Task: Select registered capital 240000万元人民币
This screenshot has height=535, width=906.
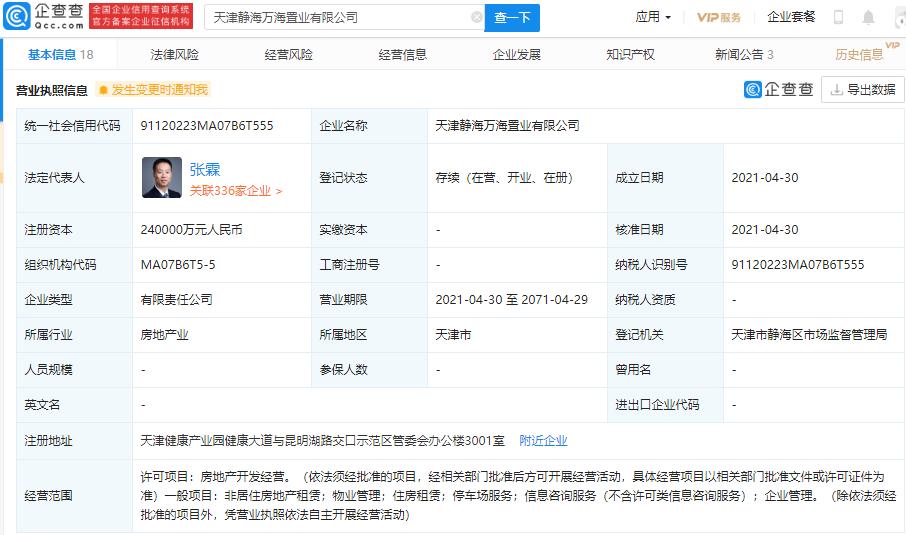Action: click(x=191, y=229)
